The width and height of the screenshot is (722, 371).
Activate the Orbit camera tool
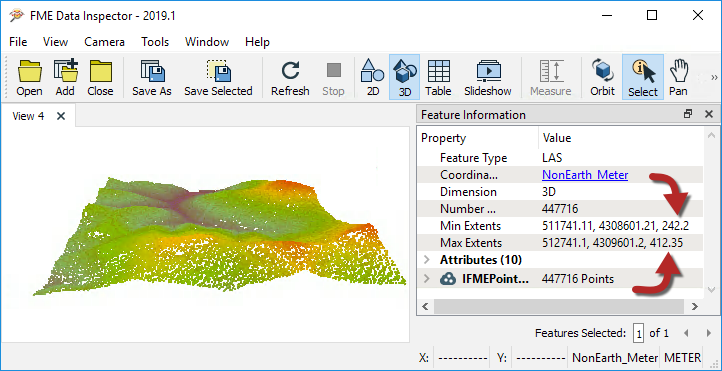[602, 77]
